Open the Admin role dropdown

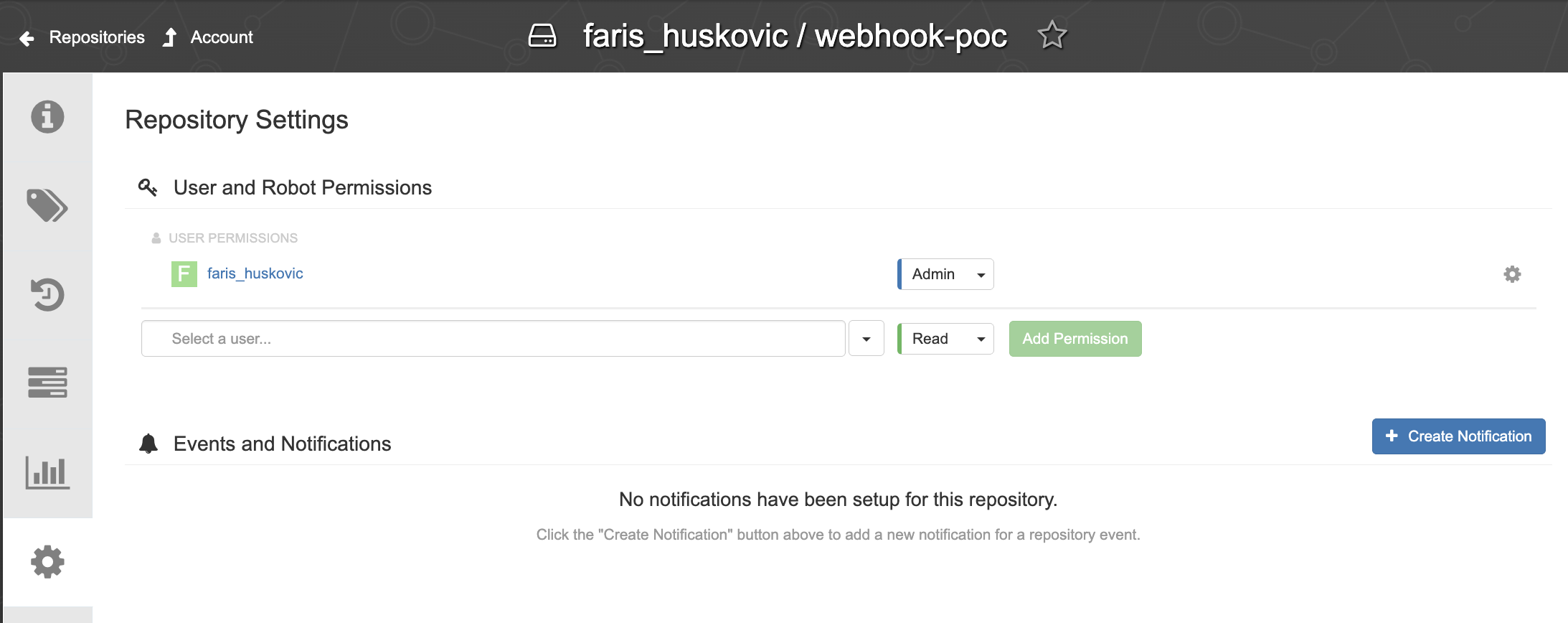(945, 273)
